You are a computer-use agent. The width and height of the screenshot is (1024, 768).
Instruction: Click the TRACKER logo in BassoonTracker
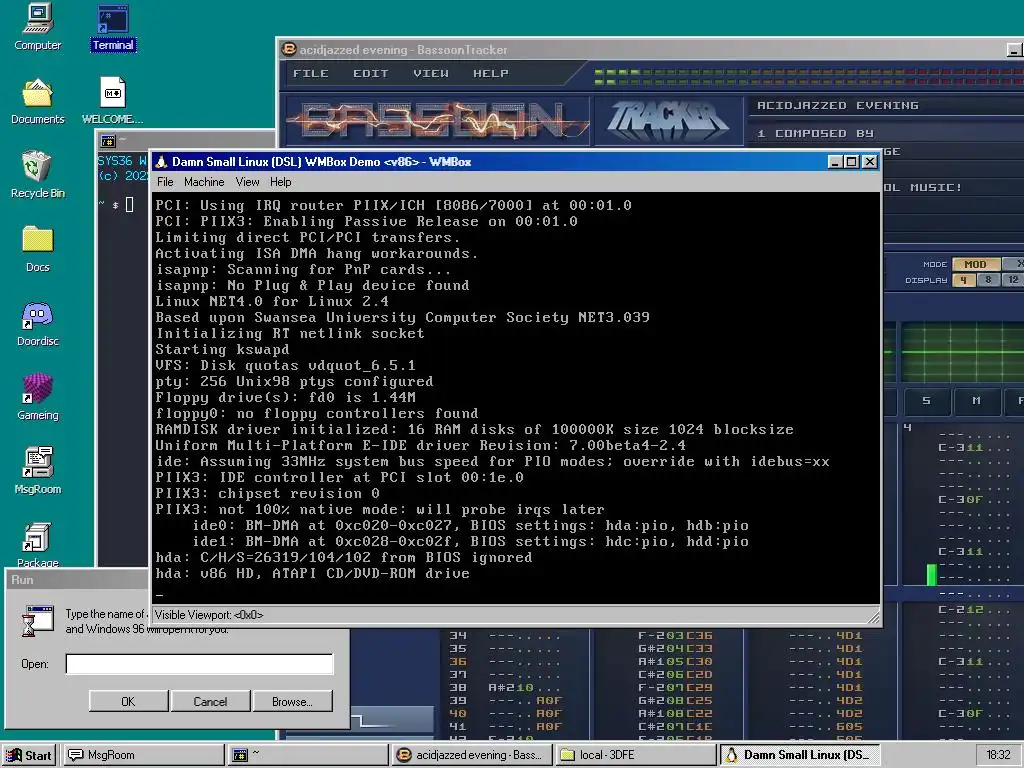[667, 121]
